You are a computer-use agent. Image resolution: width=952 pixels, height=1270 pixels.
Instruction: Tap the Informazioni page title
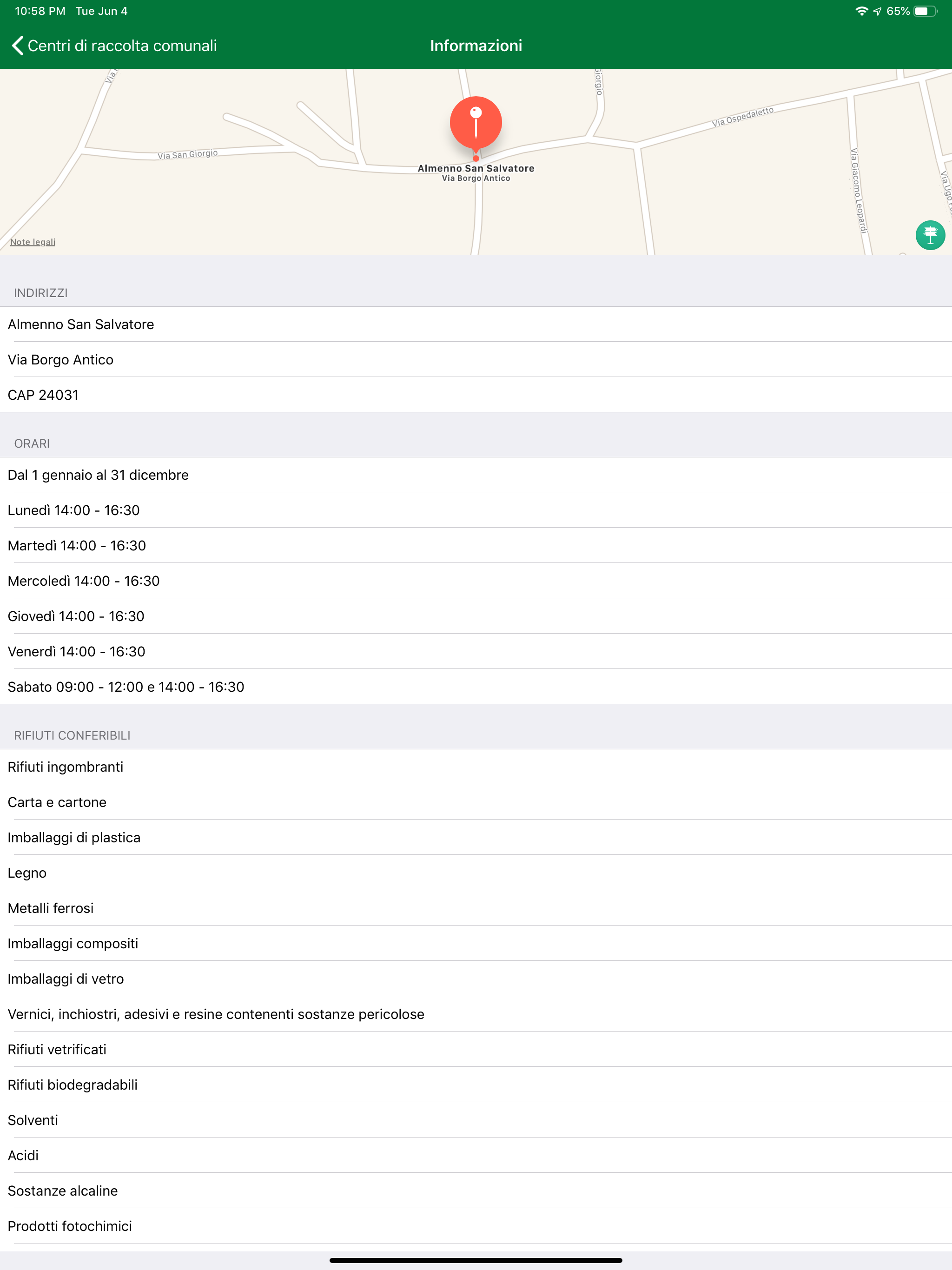click(476, 46)
